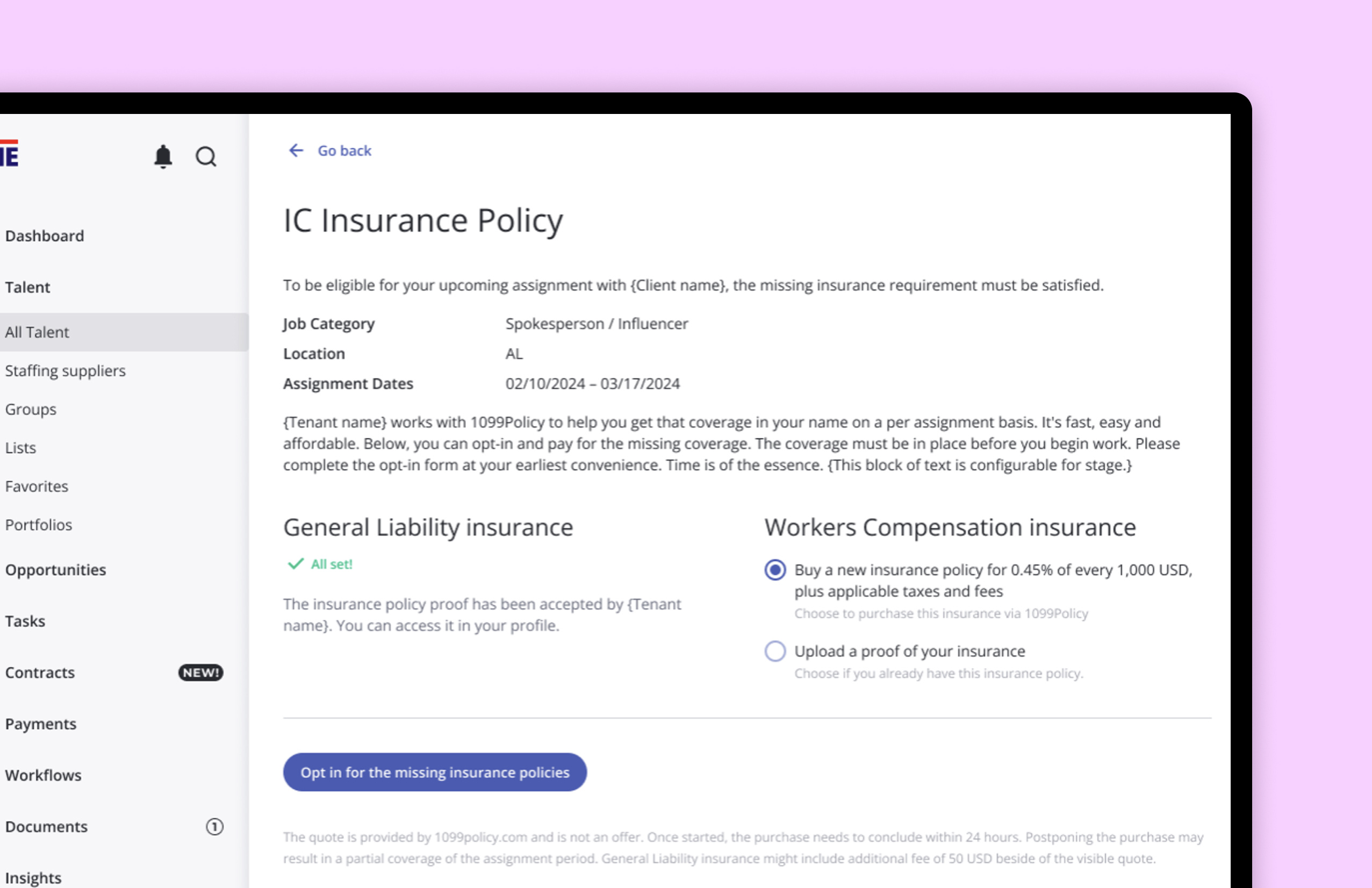The height and width of the screenshot is (888, 1372).
Task: Open the Contracts section
Action: 40,672
